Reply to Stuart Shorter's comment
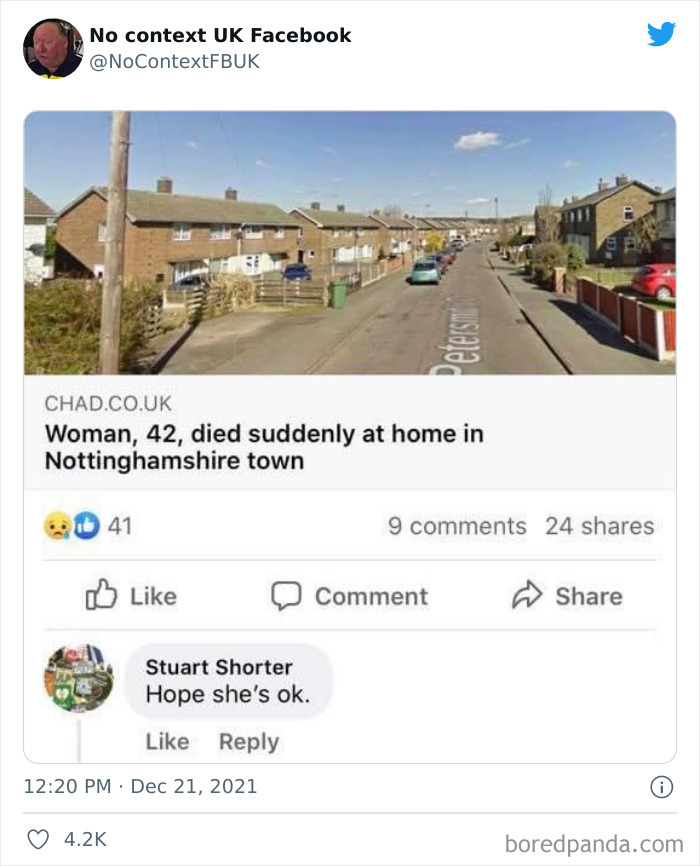 (x=249, y=742)
